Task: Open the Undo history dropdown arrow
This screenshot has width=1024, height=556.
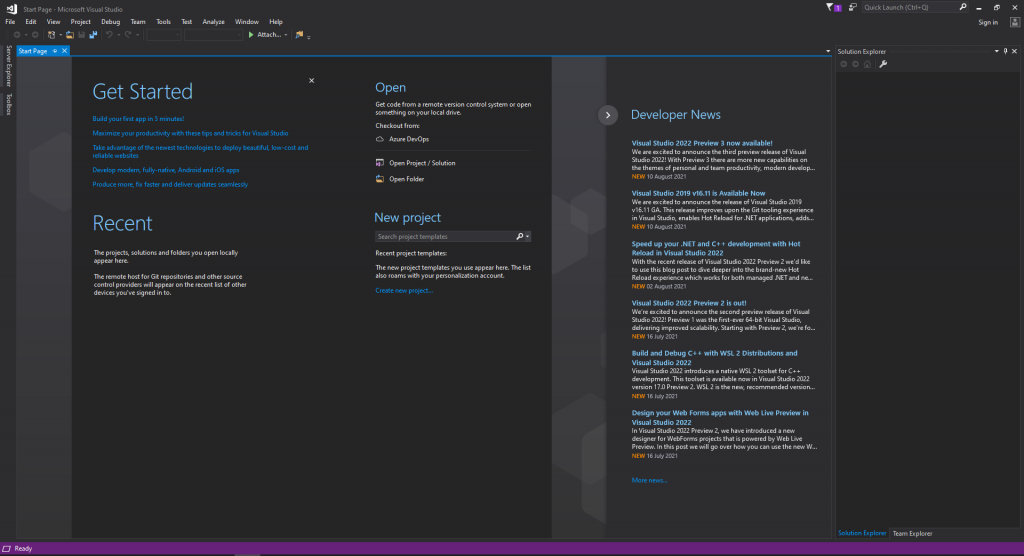Action: (x=118, y=35)
